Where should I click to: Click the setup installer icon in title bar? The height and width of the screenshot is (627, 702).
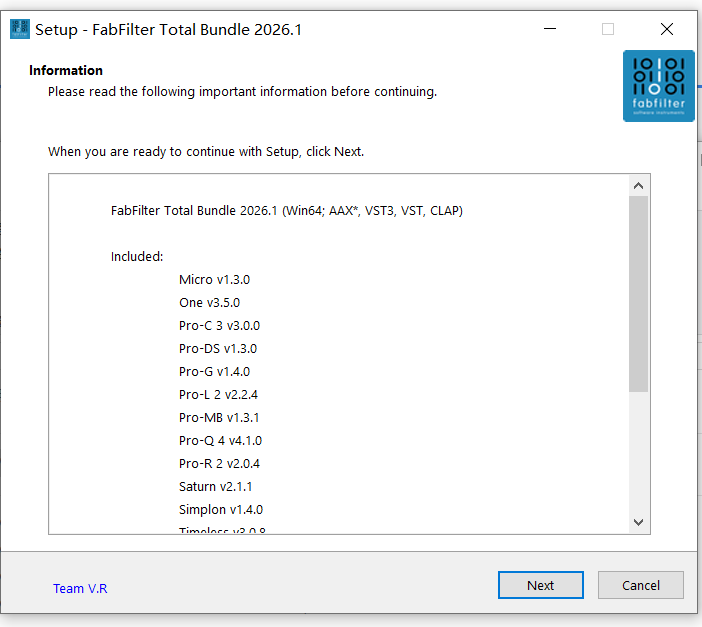pyautogui.click(x=19, y=29)
